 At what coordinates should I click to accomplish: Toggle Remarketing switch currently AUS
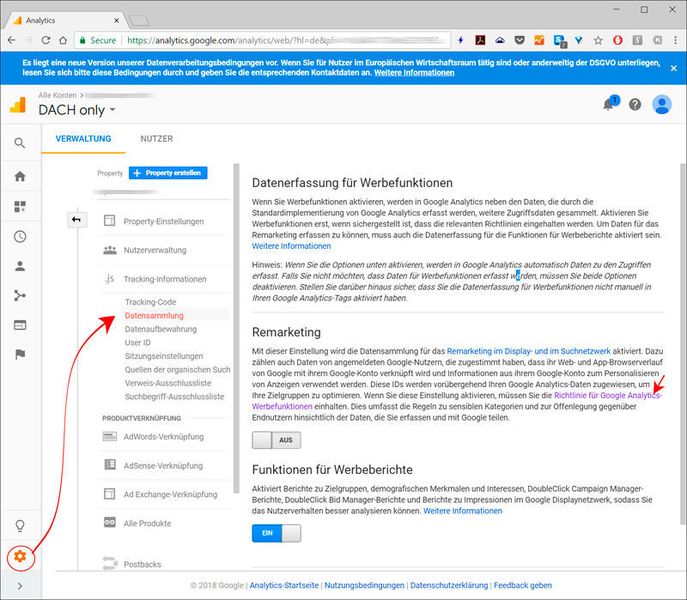click(276, 440)
